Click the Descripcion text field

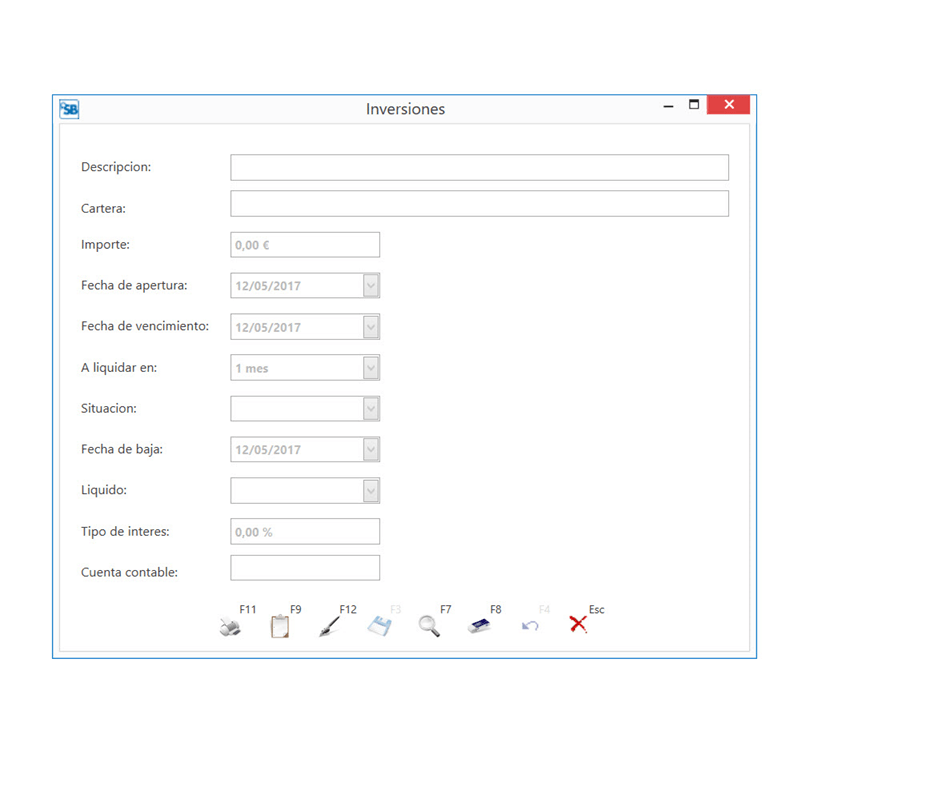(479, 168)
